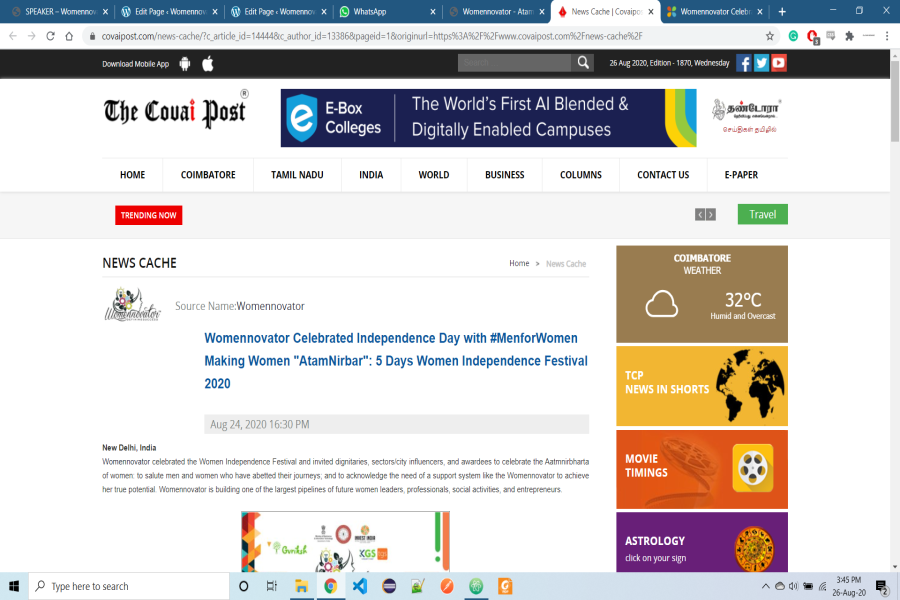Image resolution: width=900 pixels, height=600 pixels.
Task: Show previous trending news item arrow
Action: 700,215
